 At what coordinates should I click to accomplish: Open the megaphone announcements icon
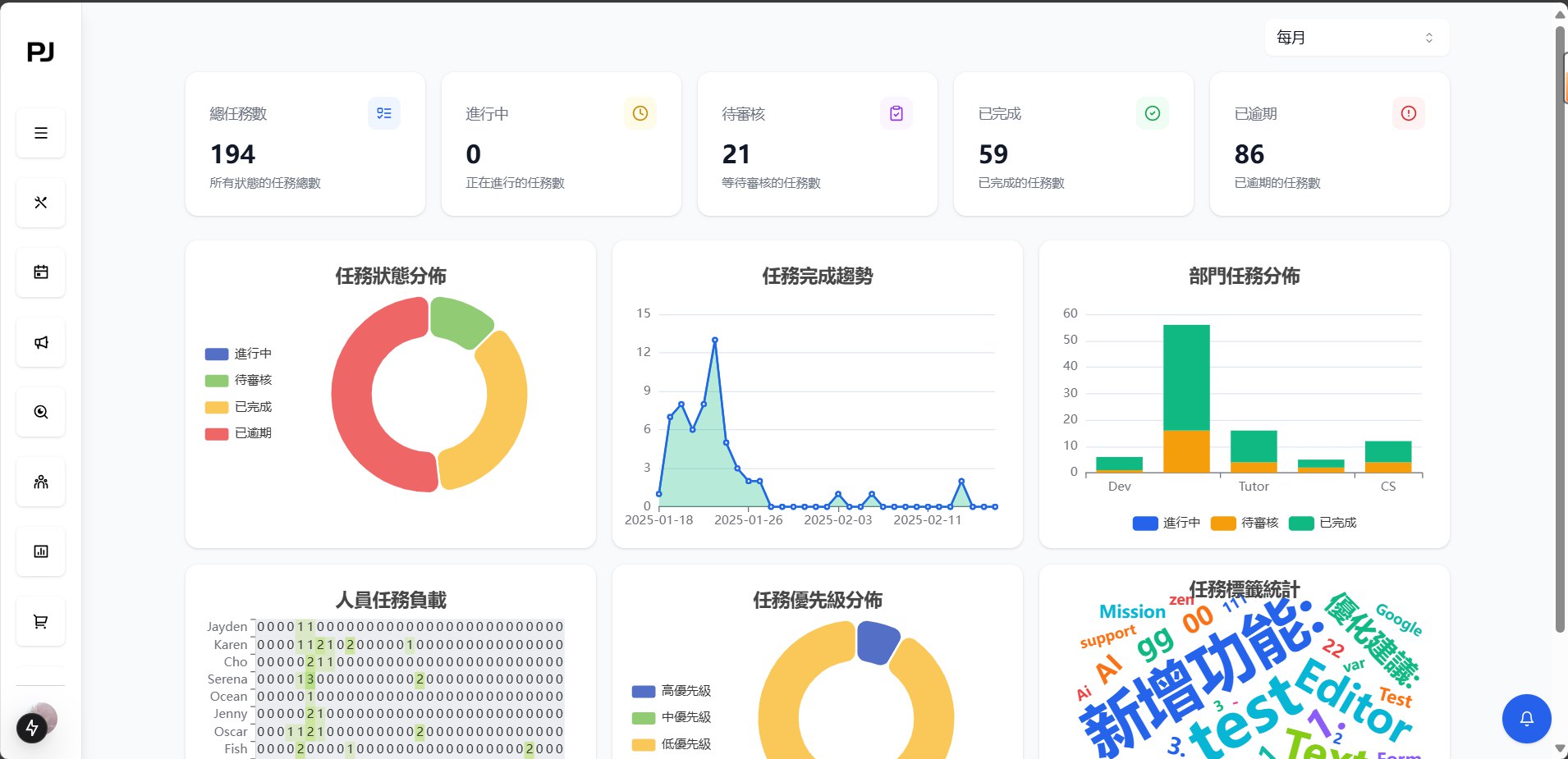click(x=40, y=342)
